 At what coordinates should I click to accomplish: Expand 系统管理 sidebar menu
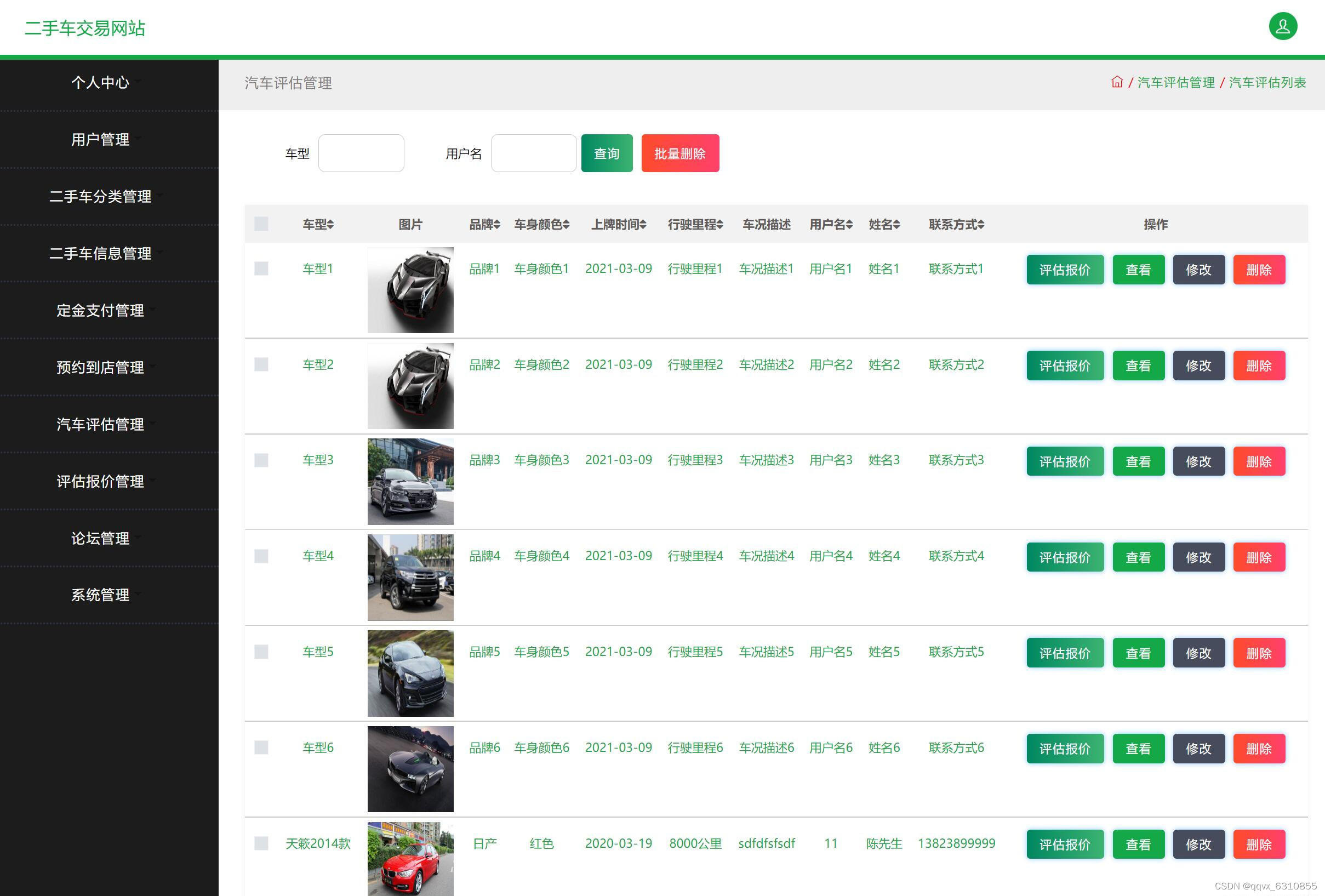tap(108, 596)
